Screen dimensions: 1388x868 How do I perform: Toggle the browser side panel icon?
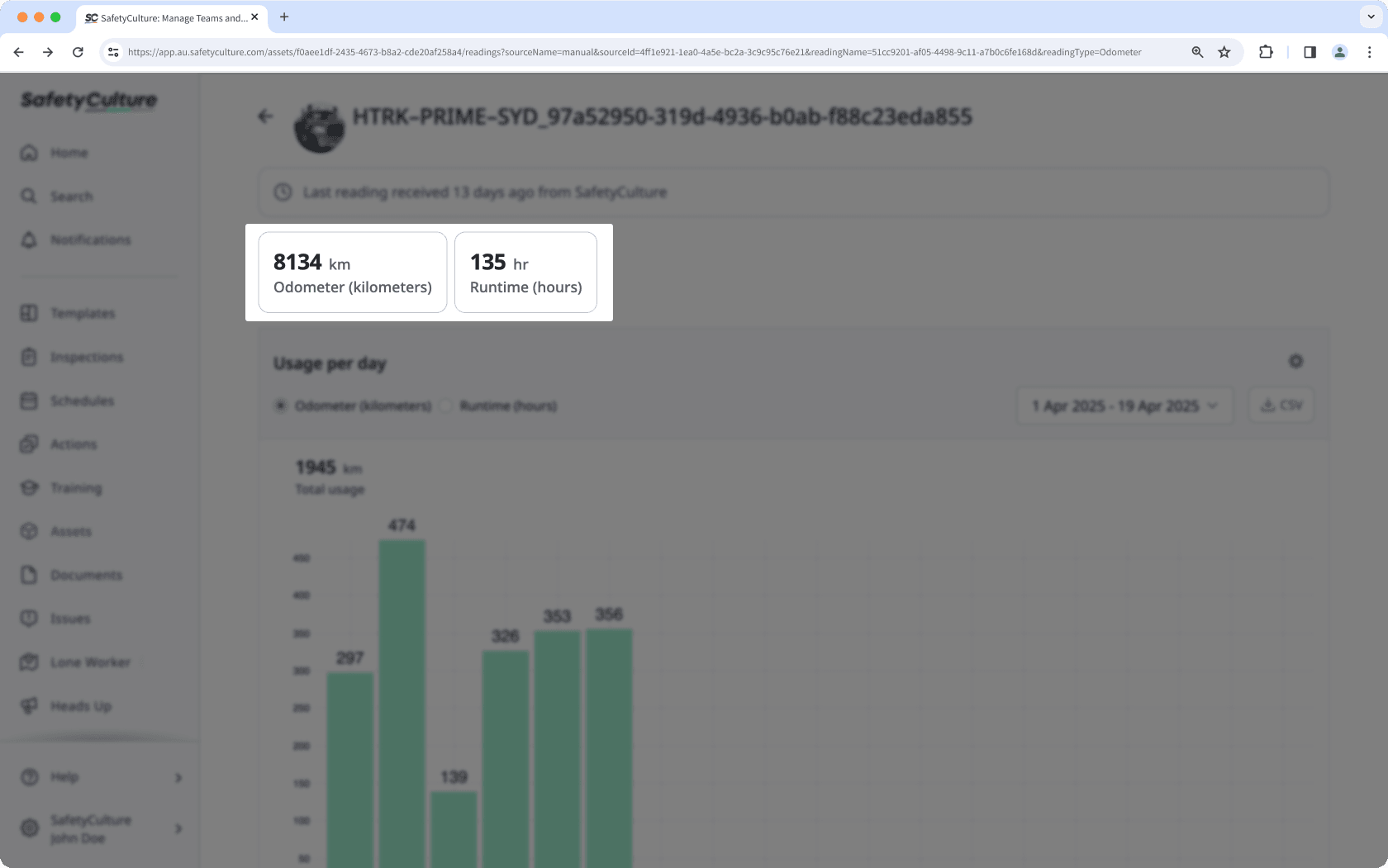[x=1310, y=52]
